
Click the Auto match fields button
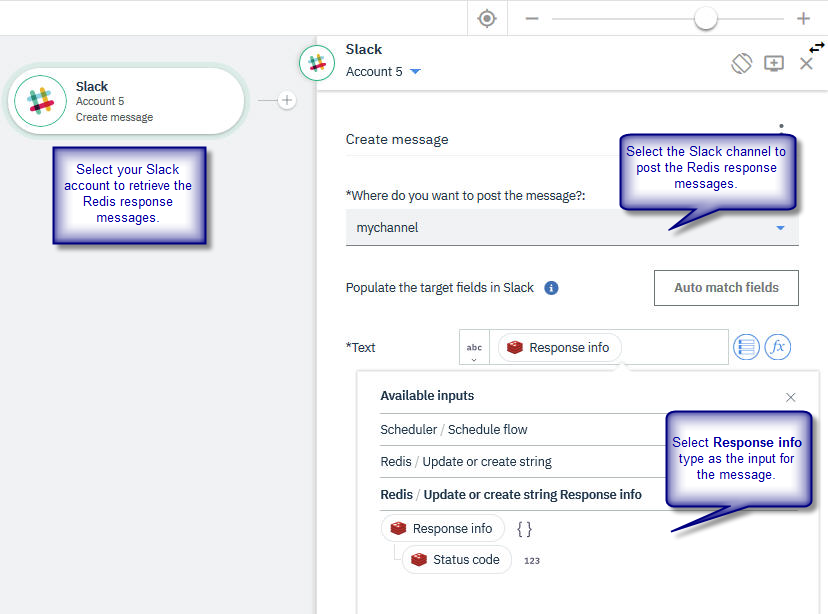tap(726, 288)
